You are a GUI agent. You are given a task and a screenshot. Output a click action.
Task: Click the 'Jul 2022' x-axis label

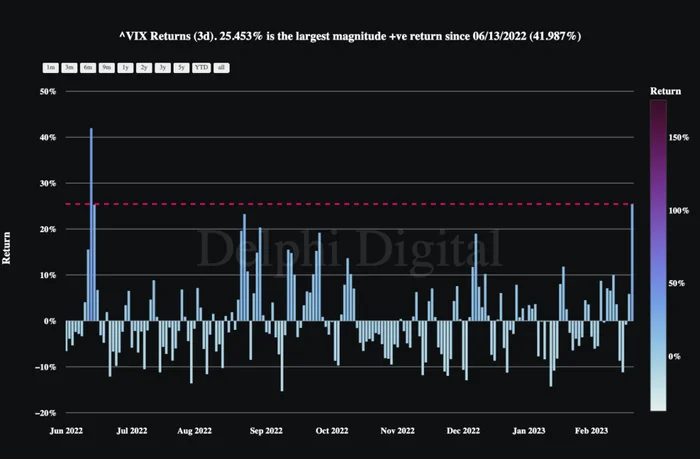click(132, 430)
